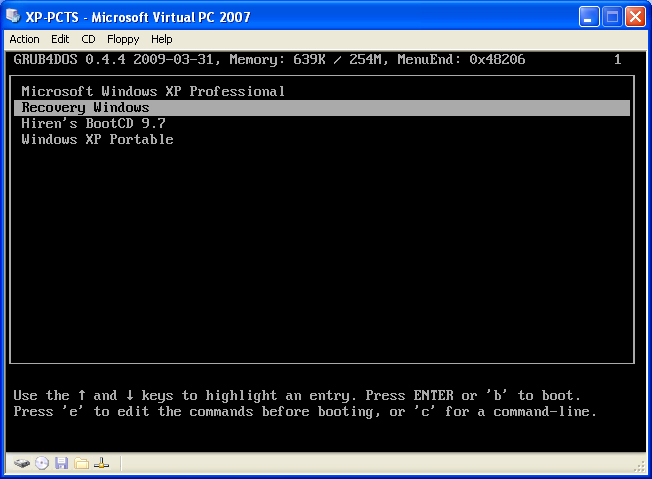This screenshot has width=652, height=479.
Task: Open the Edit menu
Action: [x=60, y=39]
